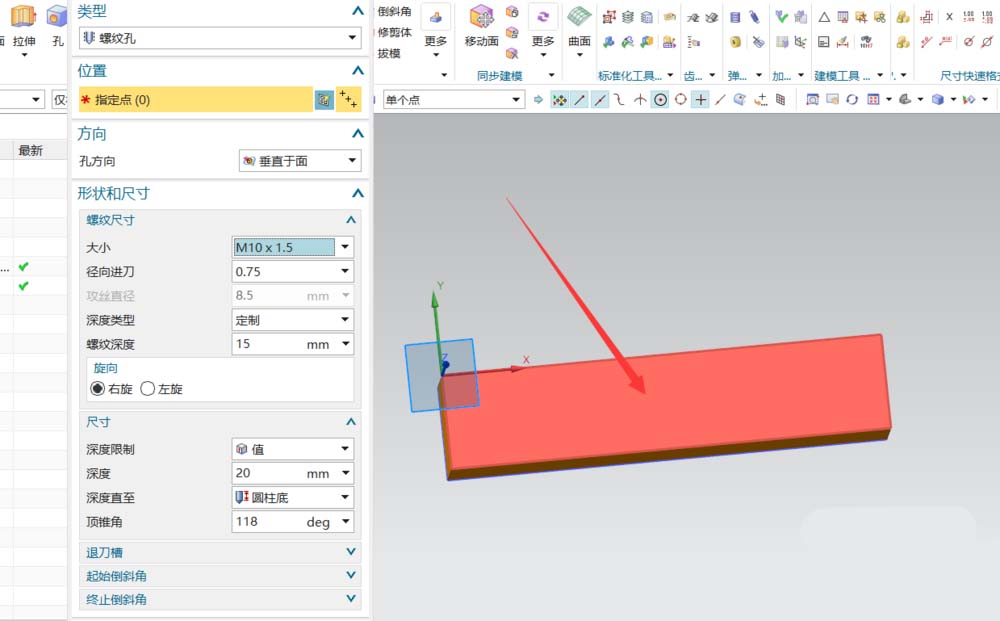The width and height of the screenshot is (1000, 621).
Task: Click the 深度 20 input field
Action: coord(293,473)
